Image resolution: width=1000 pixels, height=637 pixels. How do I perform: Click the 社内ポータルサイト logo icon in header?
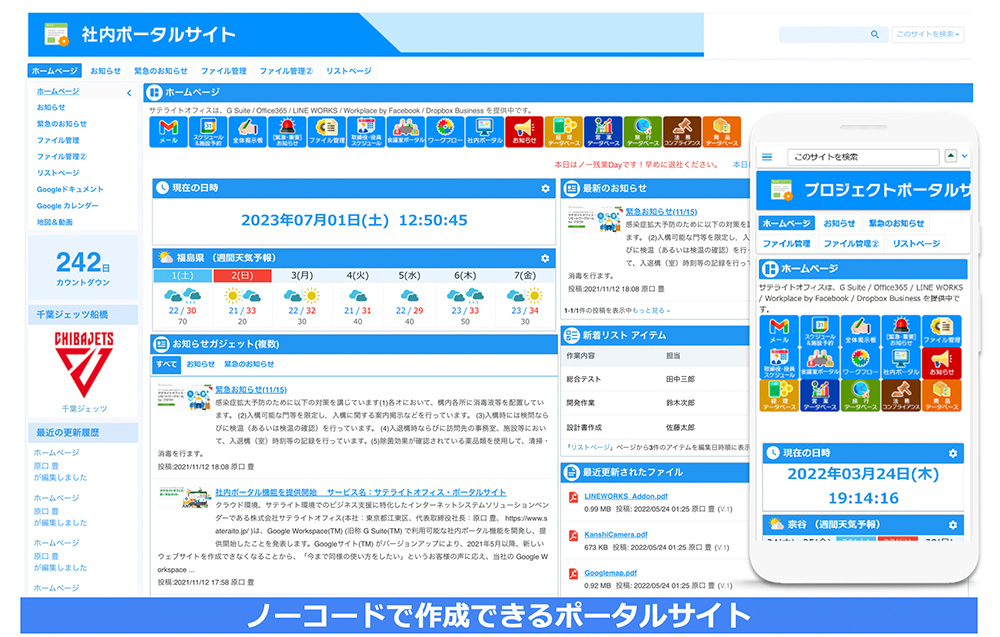coord(56,34)
